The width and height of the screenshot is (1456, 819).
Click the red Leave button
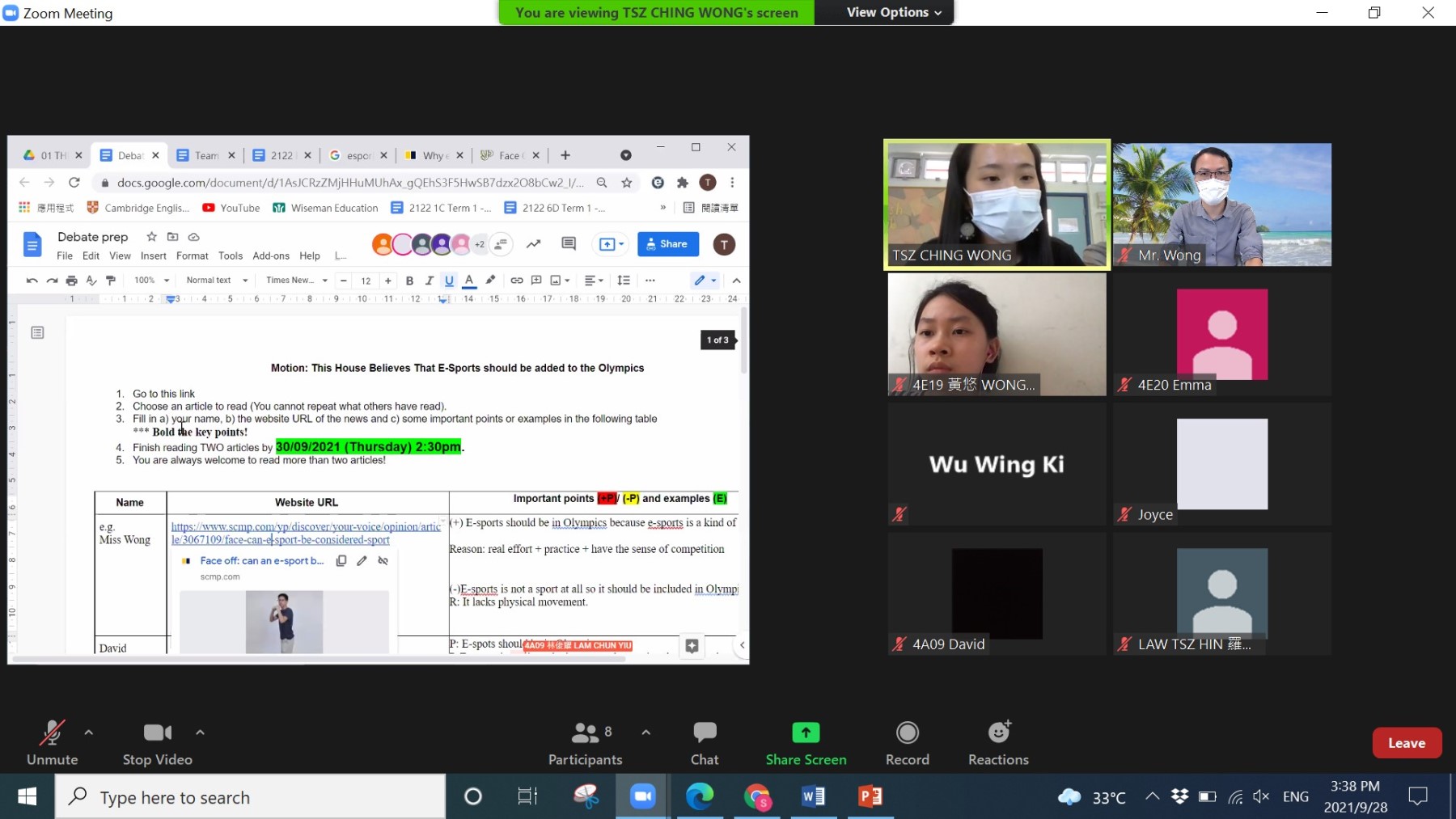coord(1407,743)
